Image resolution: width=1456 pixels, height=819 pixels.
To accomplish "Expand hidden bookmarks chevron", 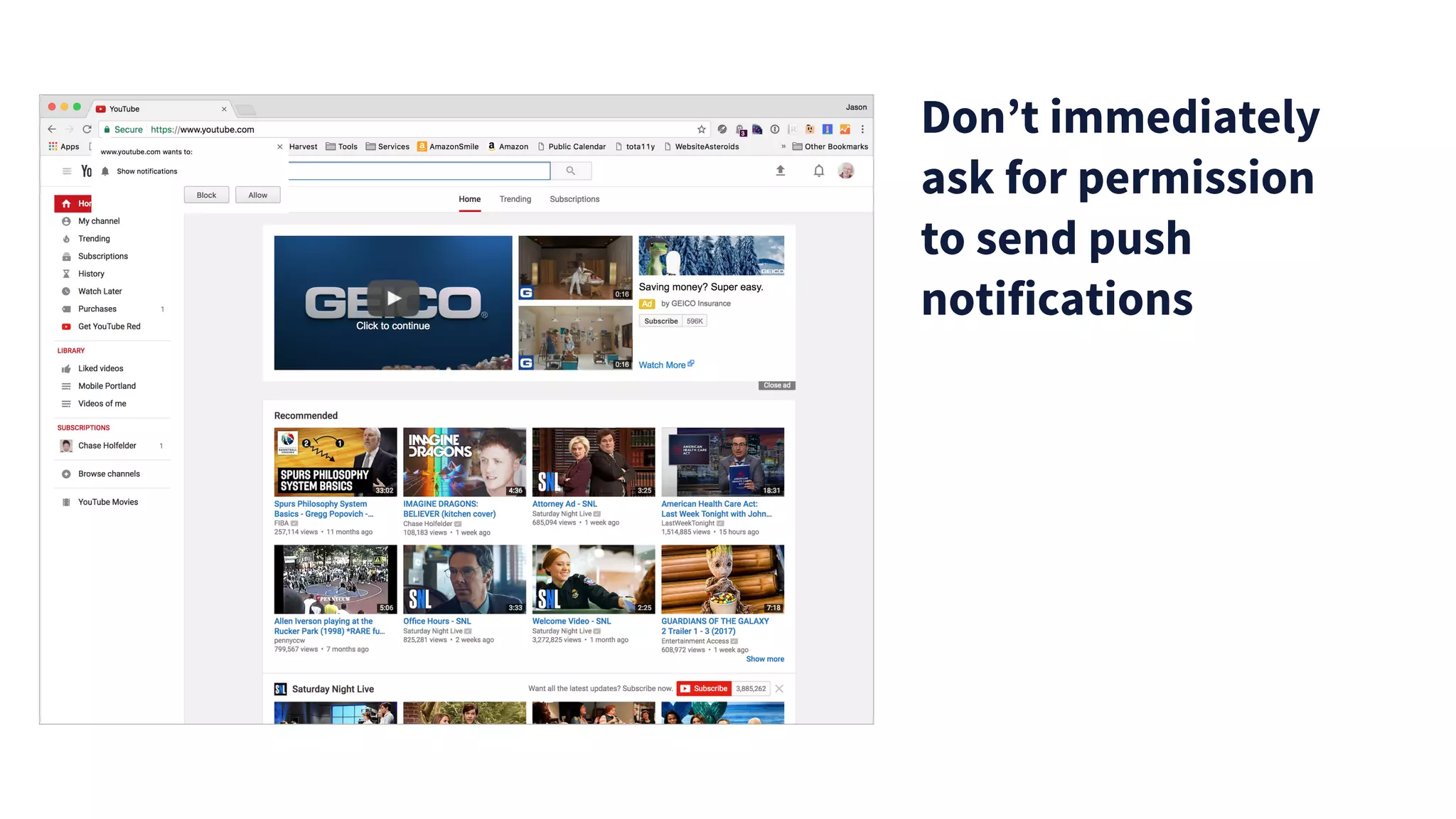I will click(x=783, y=146).
